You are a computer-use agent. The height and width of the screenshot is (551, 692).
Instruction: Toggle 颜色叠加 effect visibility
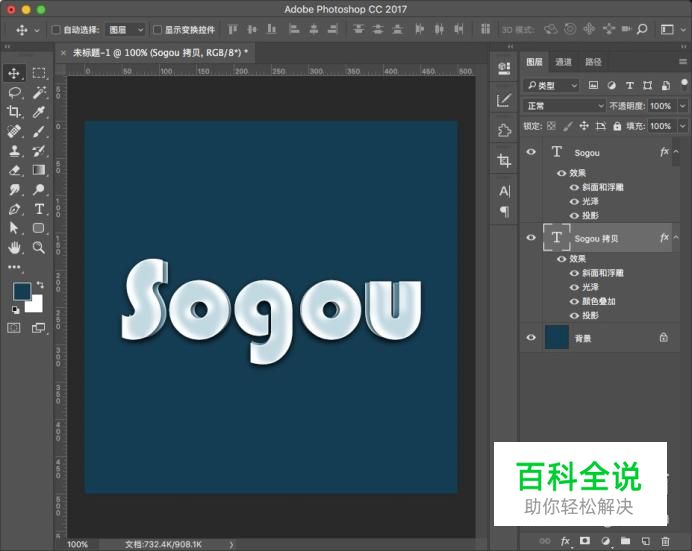click(574, 301)
